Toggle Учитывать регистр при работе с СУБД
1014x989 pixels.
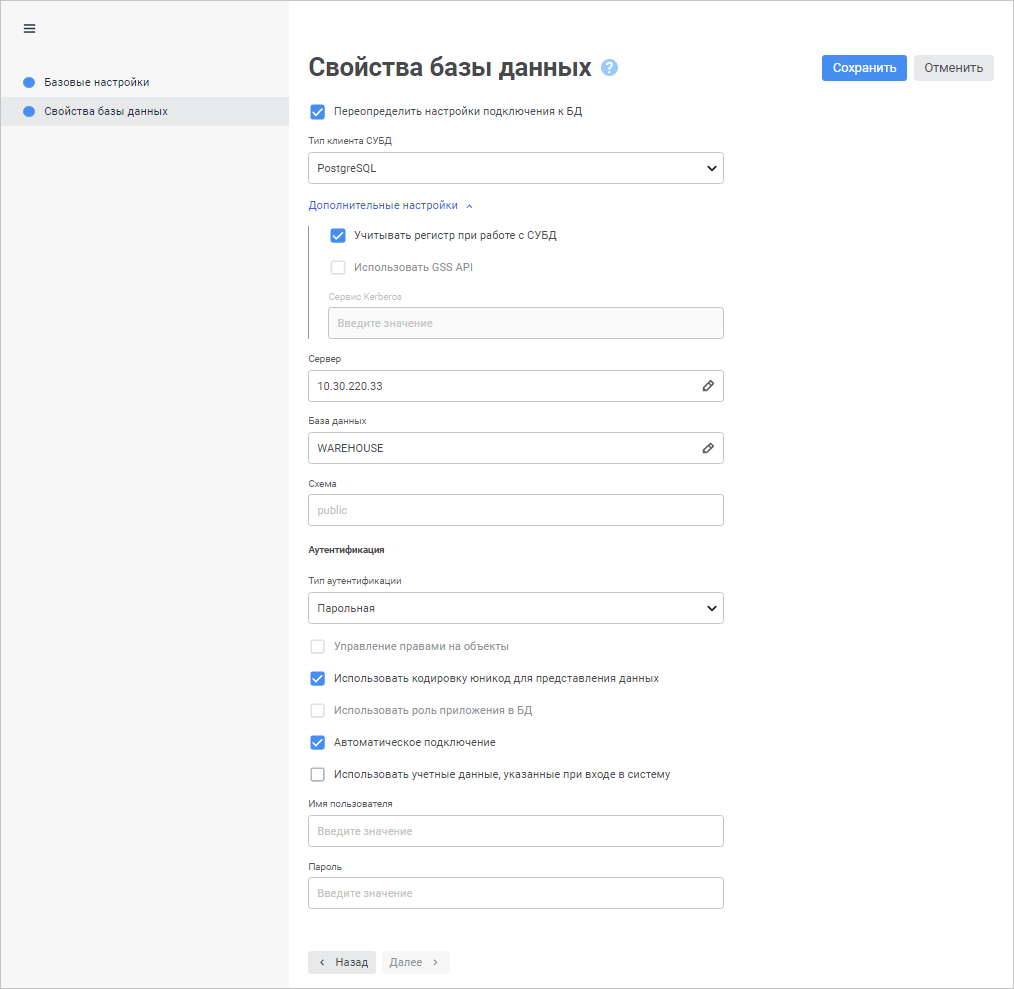(x=338, y=236)
